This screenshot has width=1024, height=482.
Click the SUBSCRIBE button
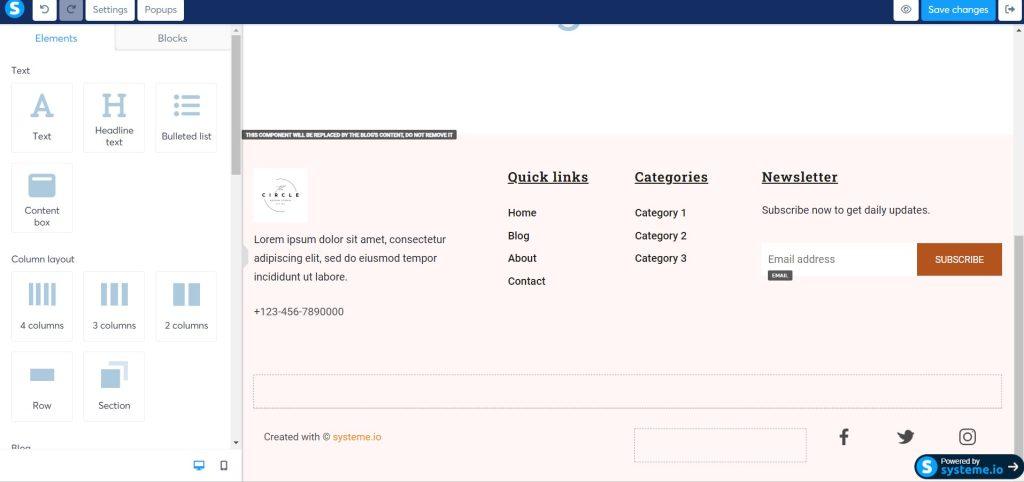[x=959, y=259]
